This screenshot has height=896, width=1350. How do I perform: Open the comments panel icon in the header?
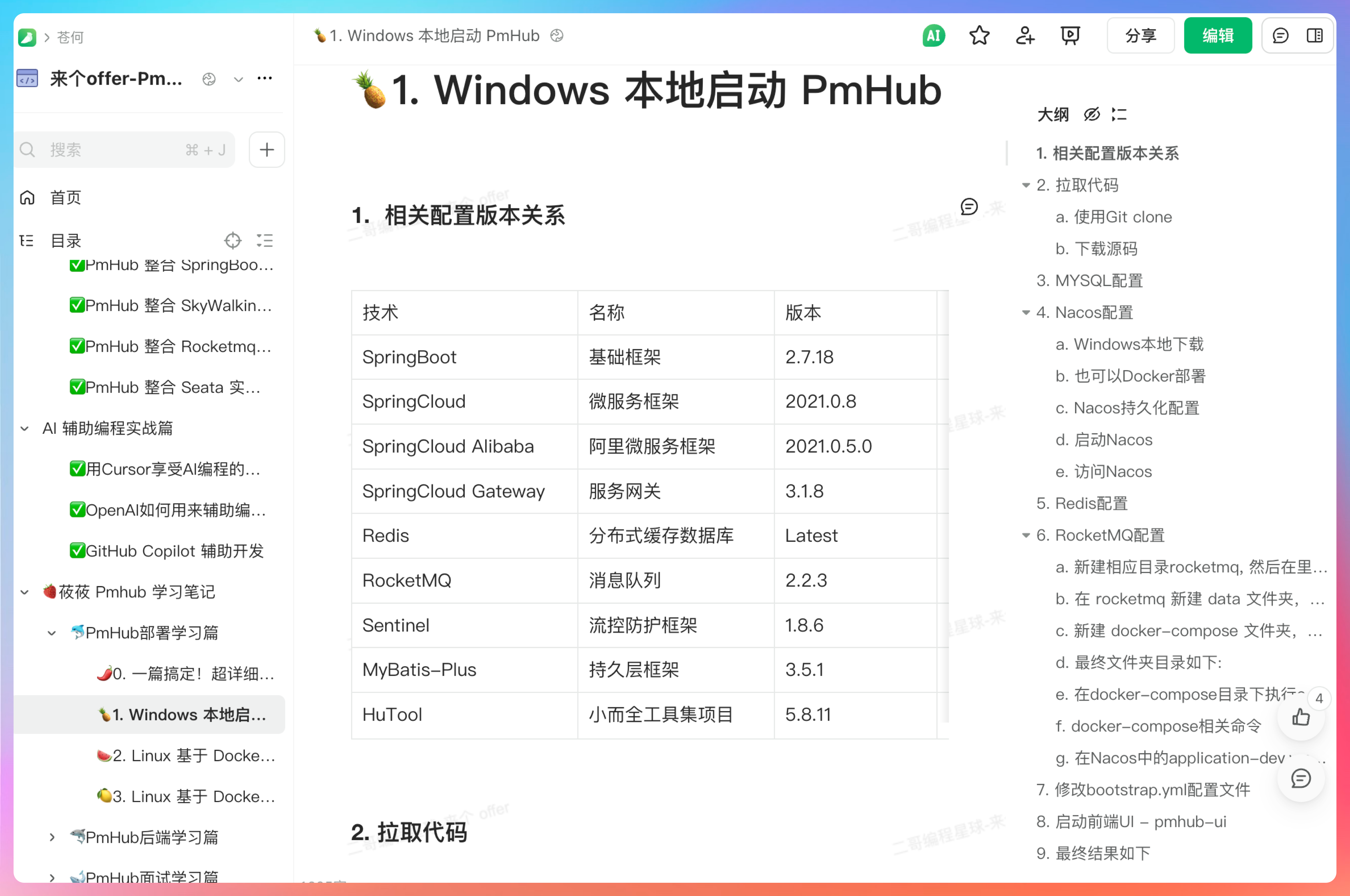pos(1280,36)
